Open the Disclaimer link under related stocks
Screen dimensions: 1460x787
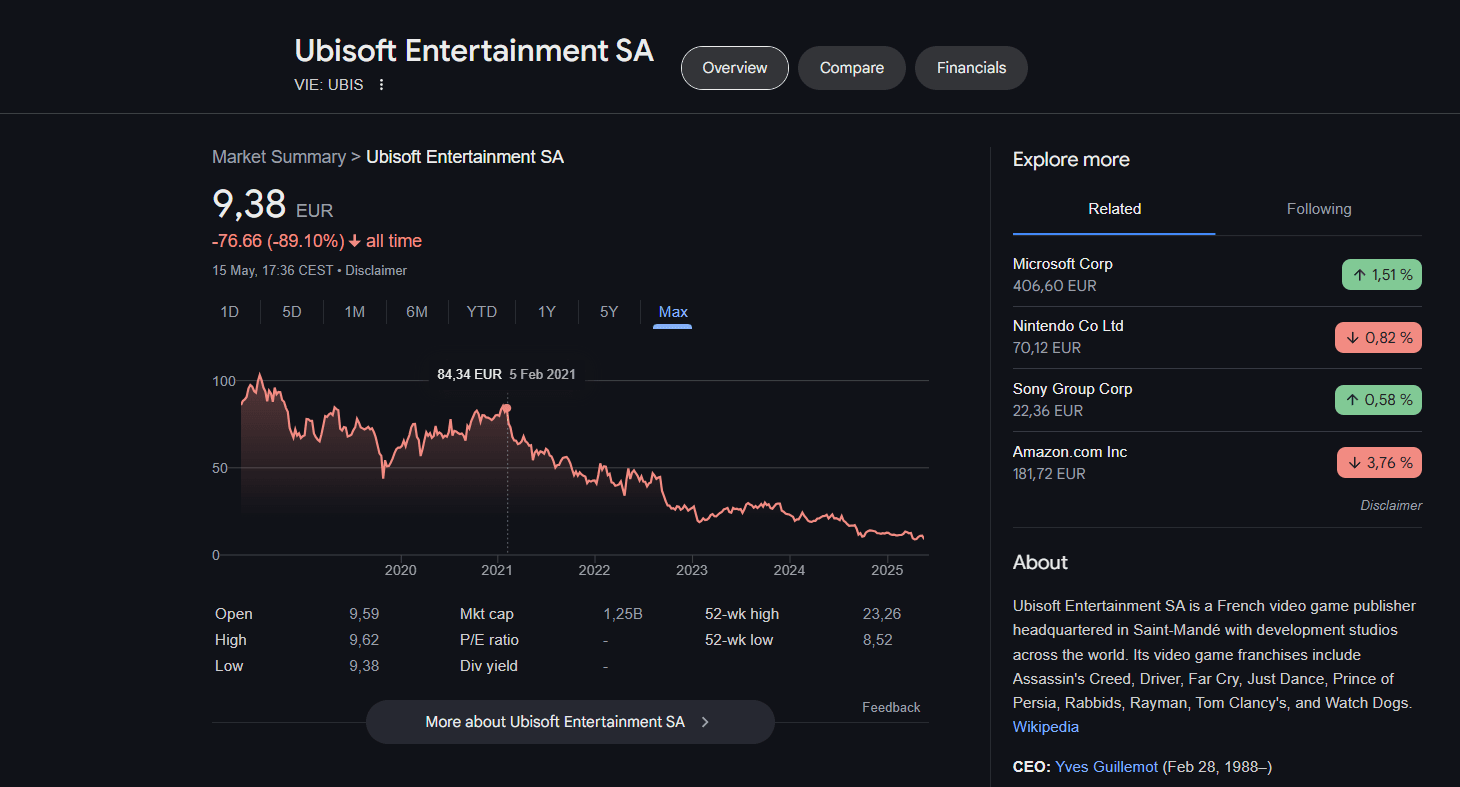1391,506
